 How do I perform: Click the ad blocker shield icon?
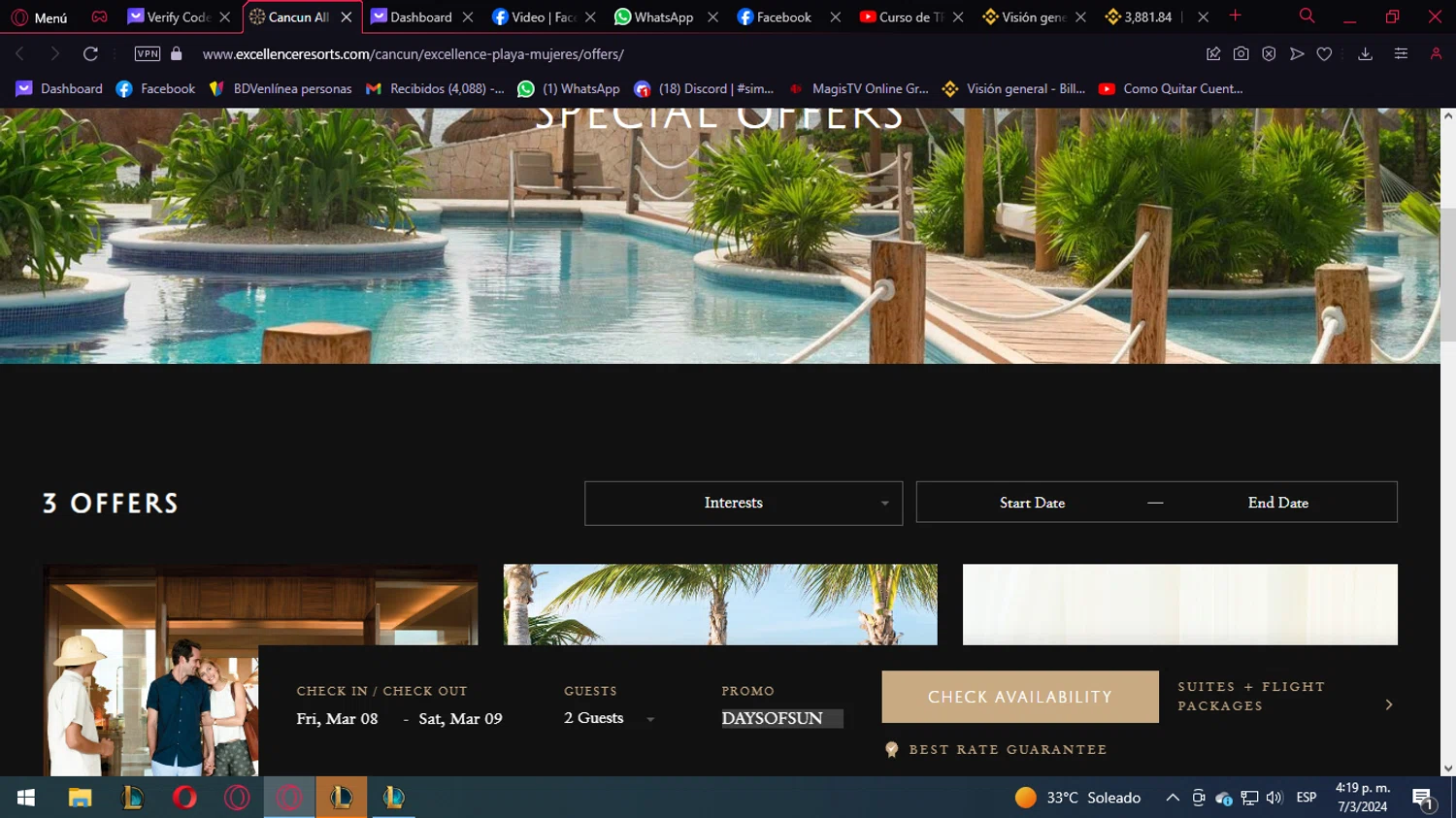1269,54
